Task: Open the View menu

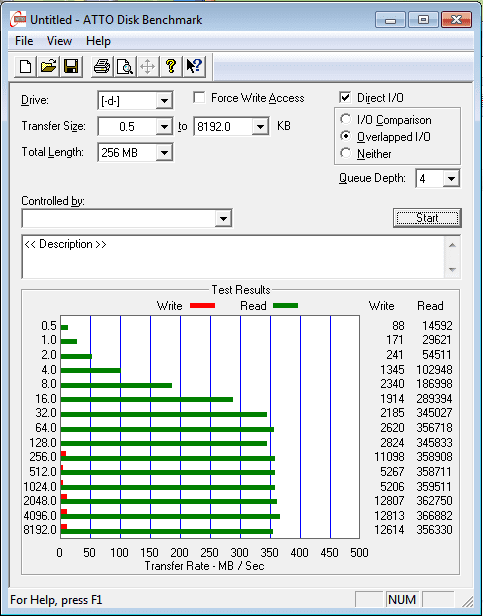Action: coord(59,41)
